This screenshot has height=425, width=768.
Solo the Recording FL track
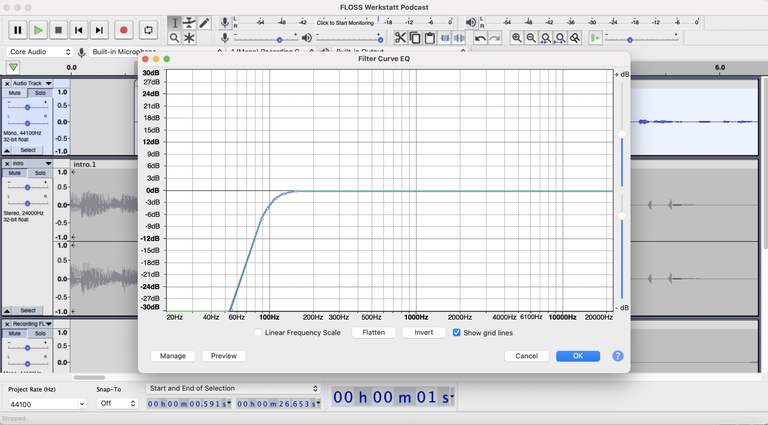pos(40,333)
